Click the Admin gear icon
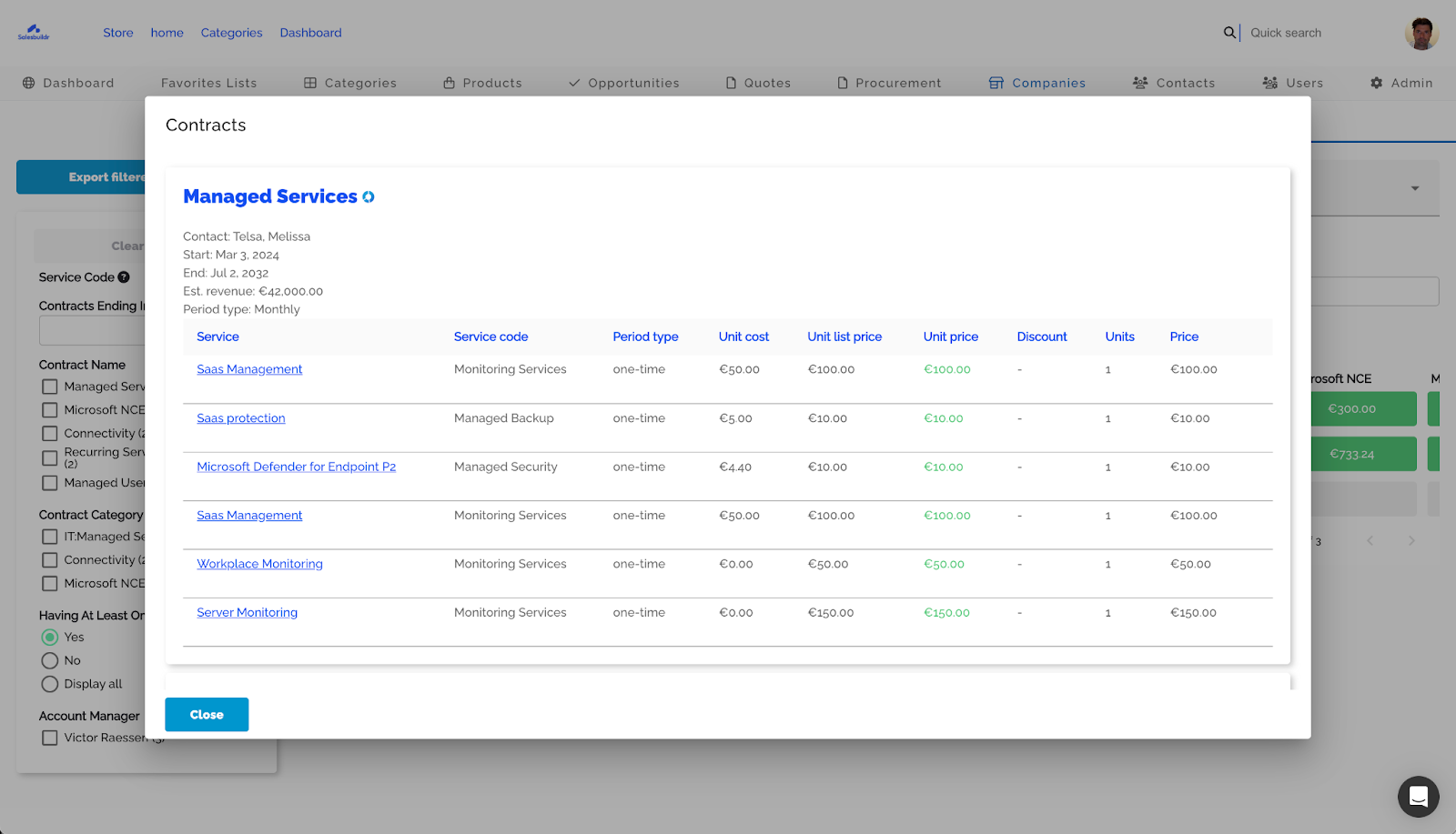1456x834 pixels. [x=1377, y=83]
